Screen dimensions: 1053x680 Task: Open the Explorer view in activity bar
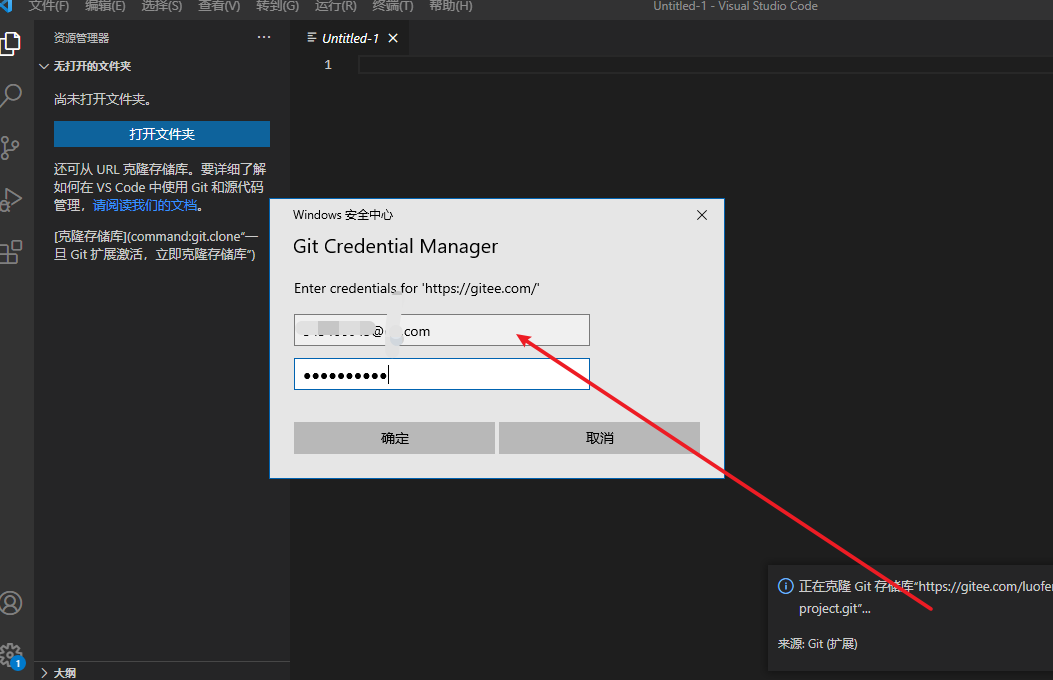11,44
